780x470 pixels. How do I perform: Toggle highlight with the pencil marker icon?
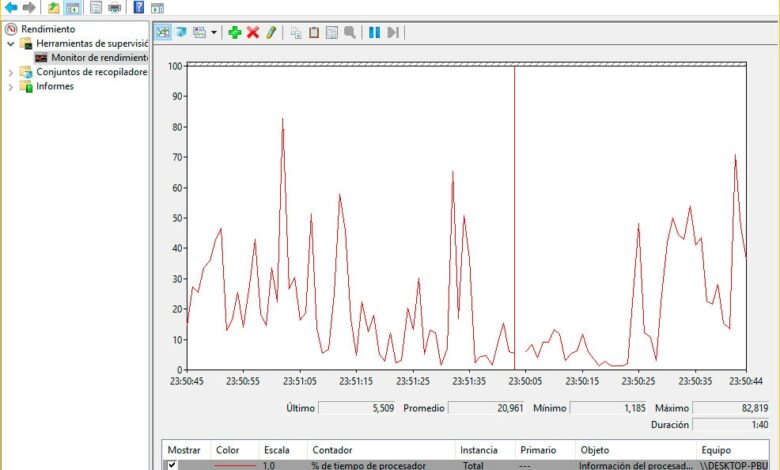click(x=271, y=32)
